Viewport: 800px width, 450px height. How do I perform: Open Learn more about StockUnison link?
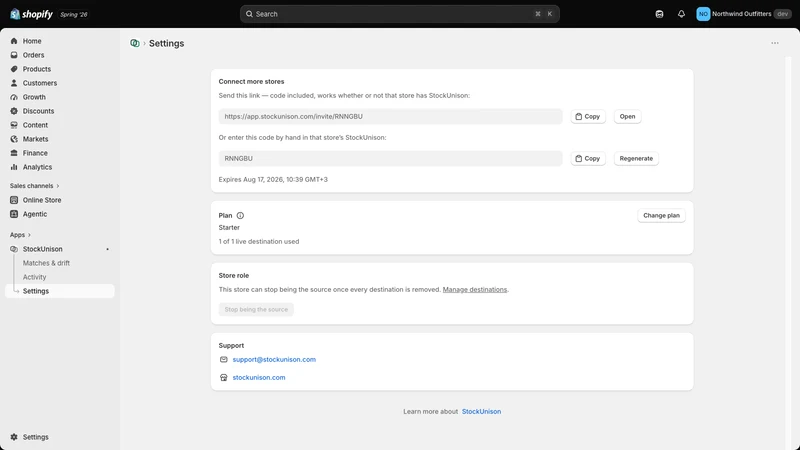click(481, 411)
